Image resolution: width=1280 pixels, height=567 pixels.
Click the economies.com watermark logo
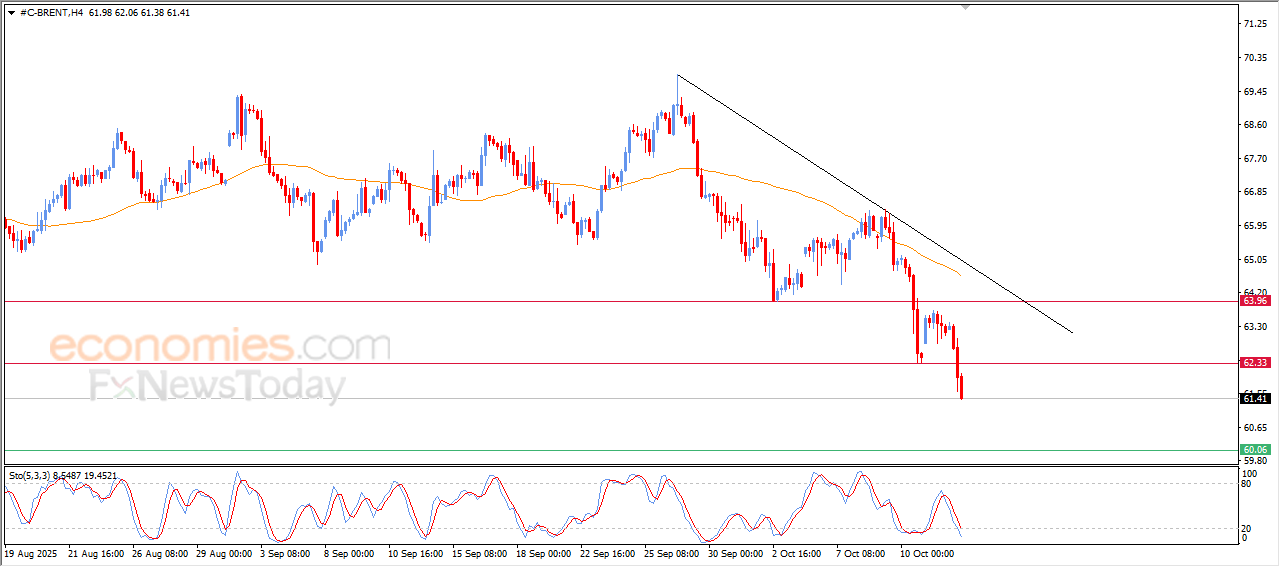tap(220, 347)
